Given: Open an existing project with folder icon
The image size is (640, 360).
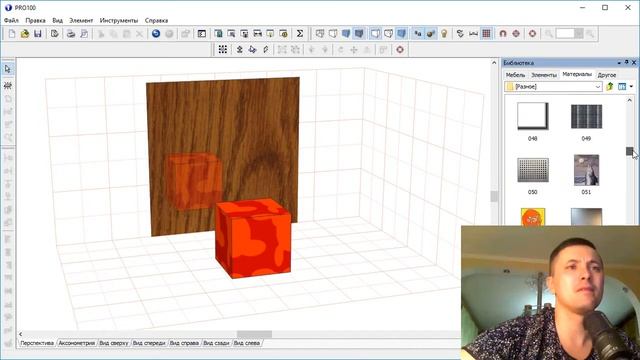Looking at the screenshot, I should point(25,34).
